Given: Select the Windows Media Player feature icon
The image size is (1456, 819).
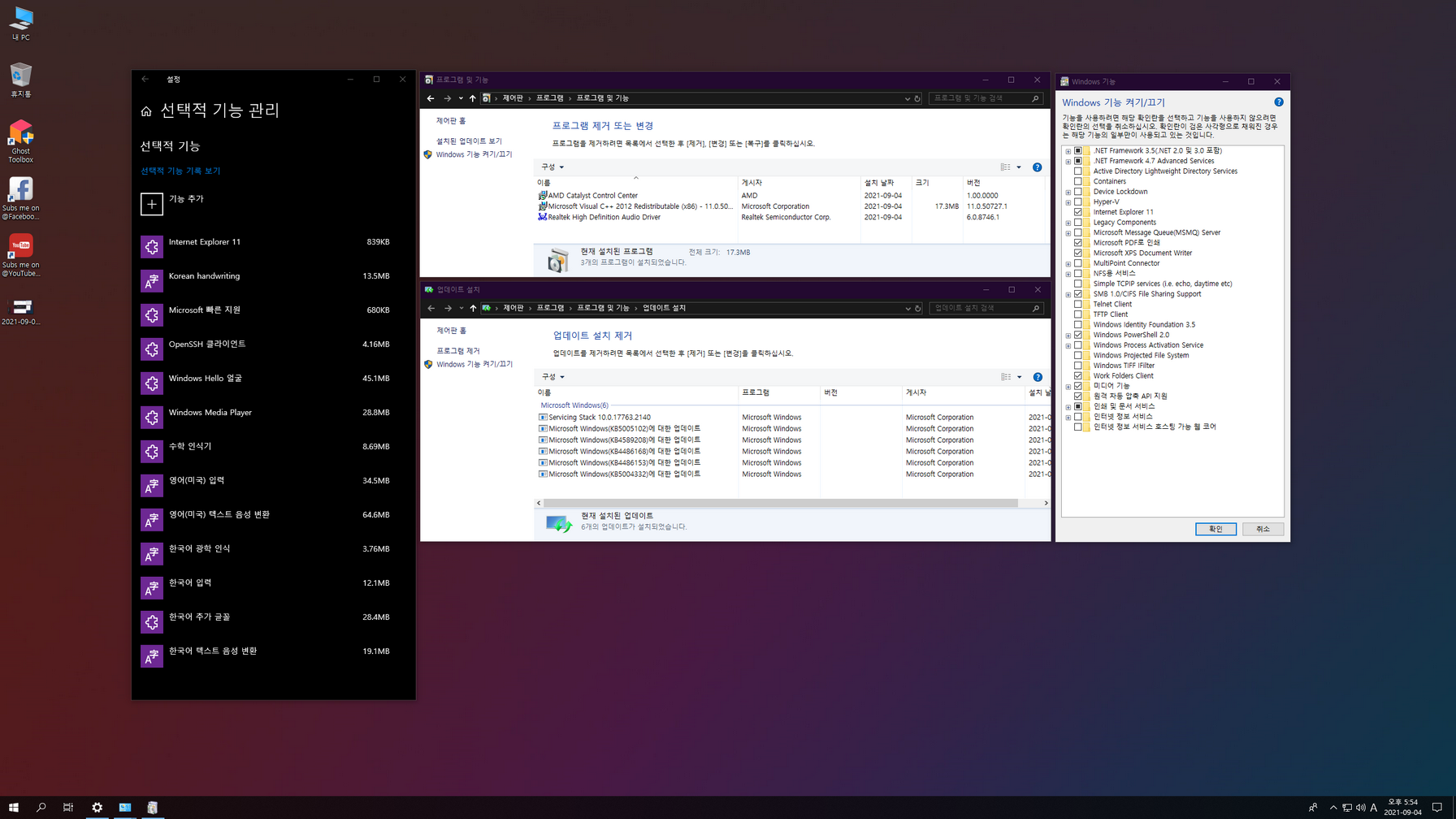Looking at the screenshot, I should click(x=152, y=417).
